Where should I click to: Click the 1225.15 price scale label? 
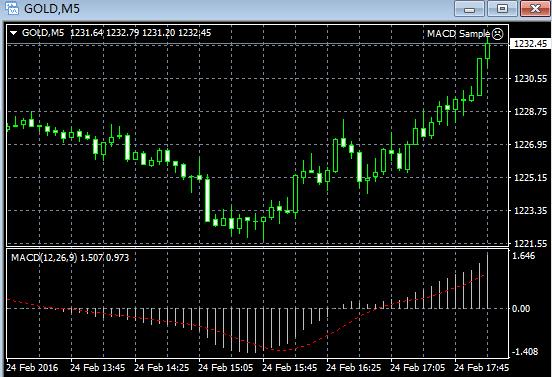(531, 177)
